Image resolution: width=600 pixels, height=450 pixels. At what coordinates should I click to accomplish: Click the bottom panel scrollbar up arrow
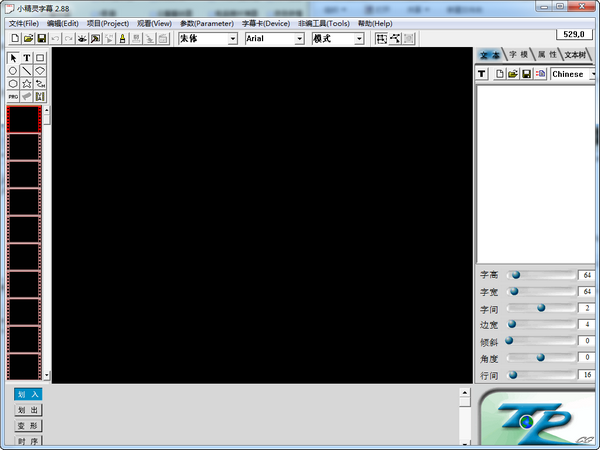click(465, 393)
